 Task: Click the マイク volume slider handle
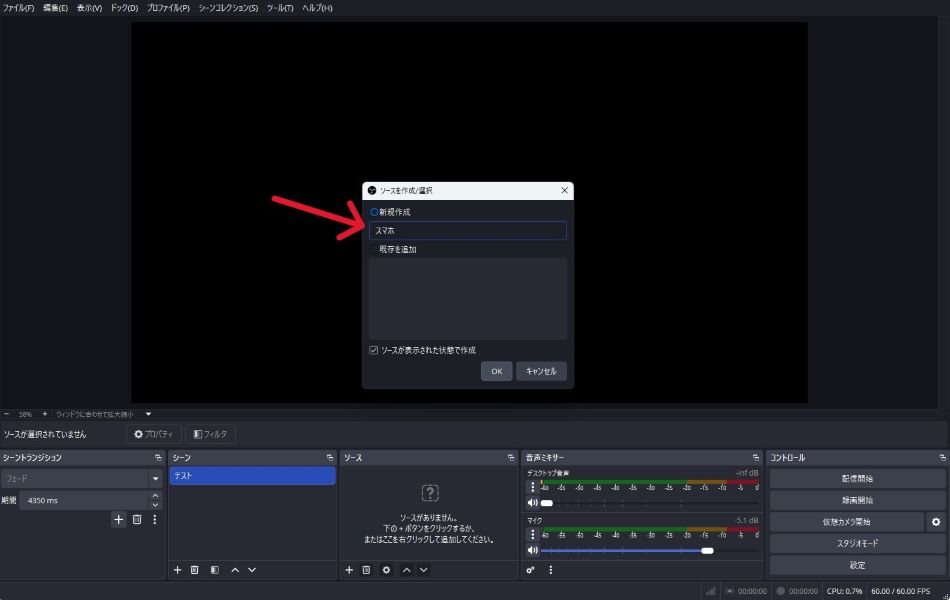707,550
